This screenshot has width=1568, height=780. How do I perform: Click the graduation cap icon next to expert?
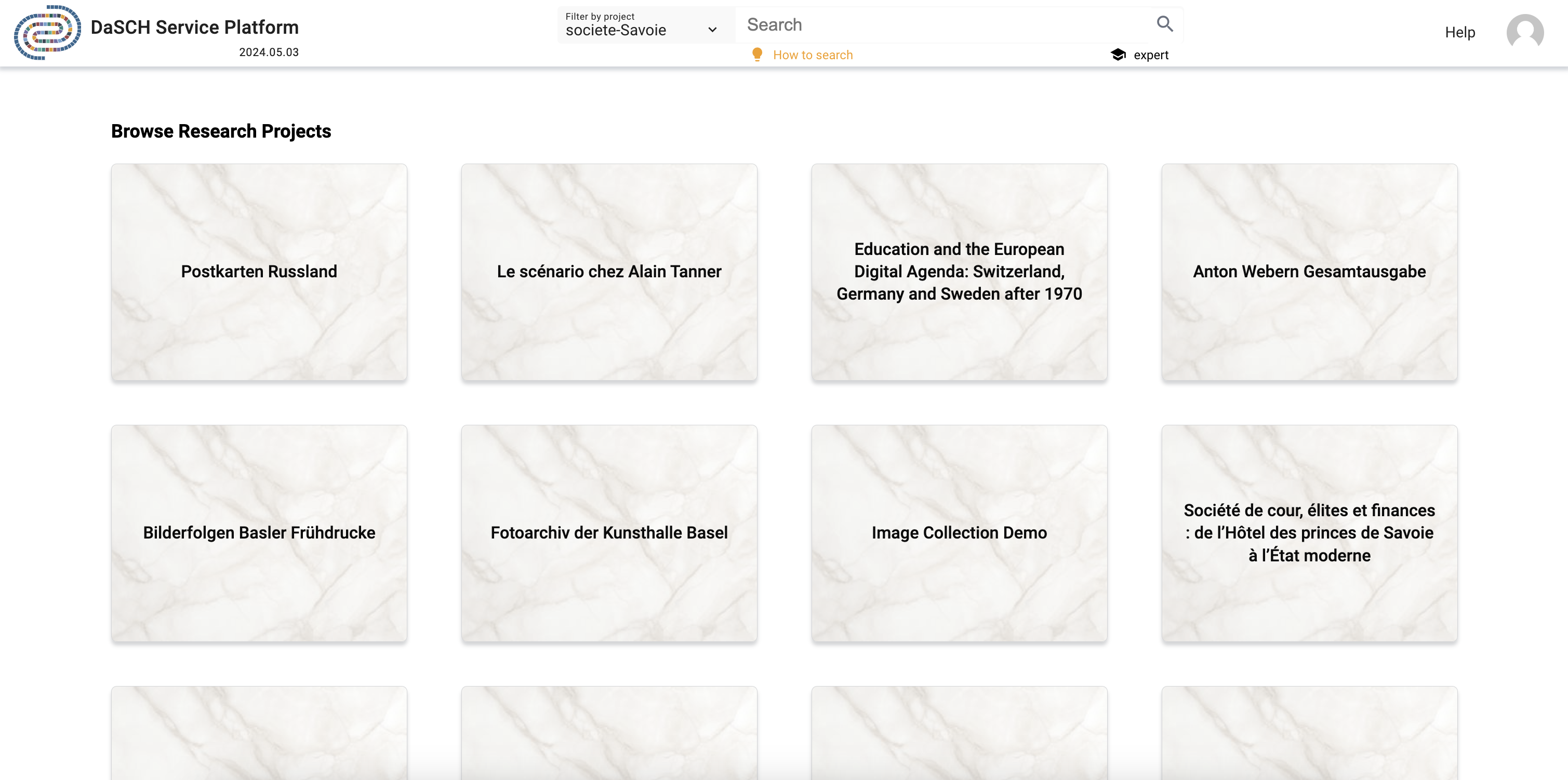[1118, 54]
